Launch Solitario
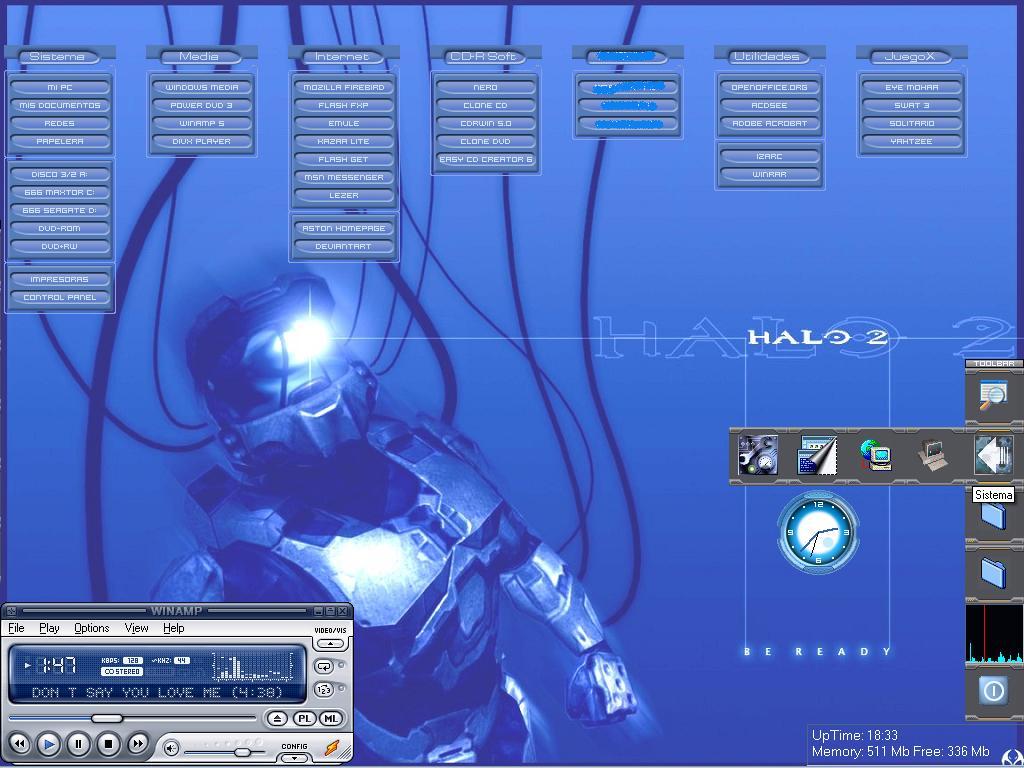1024x768 pixels. pyautogui.click(x=912, y=123)
